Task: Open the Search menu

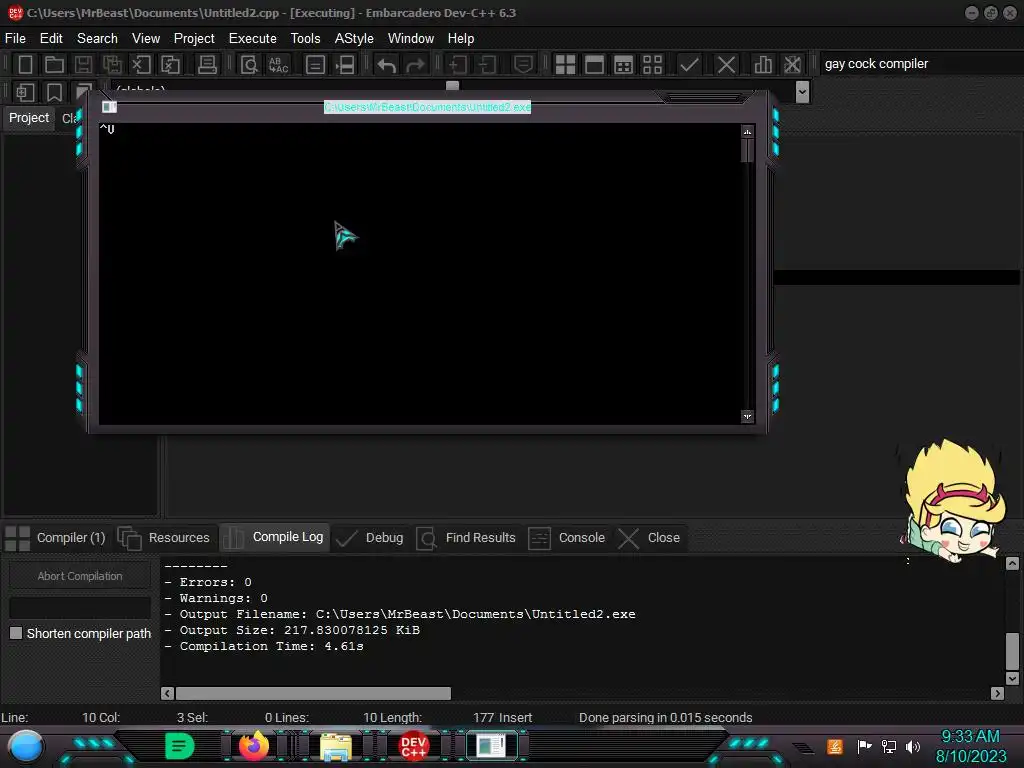Action: coord(97,39)
